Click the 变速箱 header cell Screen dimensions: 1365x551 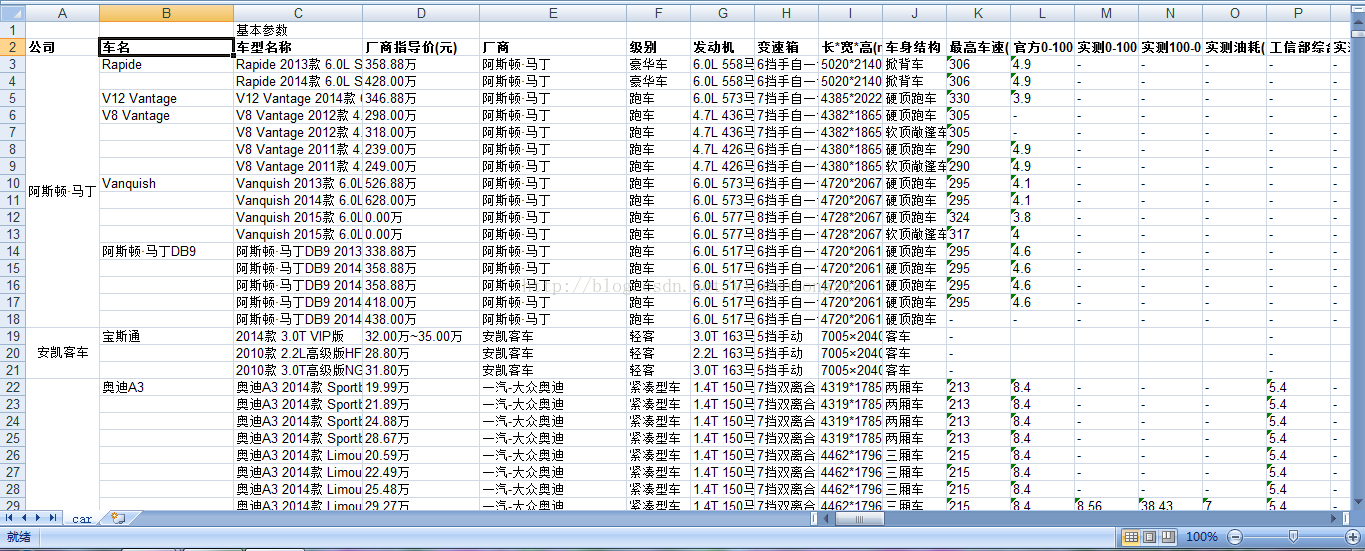coord(786,47)
